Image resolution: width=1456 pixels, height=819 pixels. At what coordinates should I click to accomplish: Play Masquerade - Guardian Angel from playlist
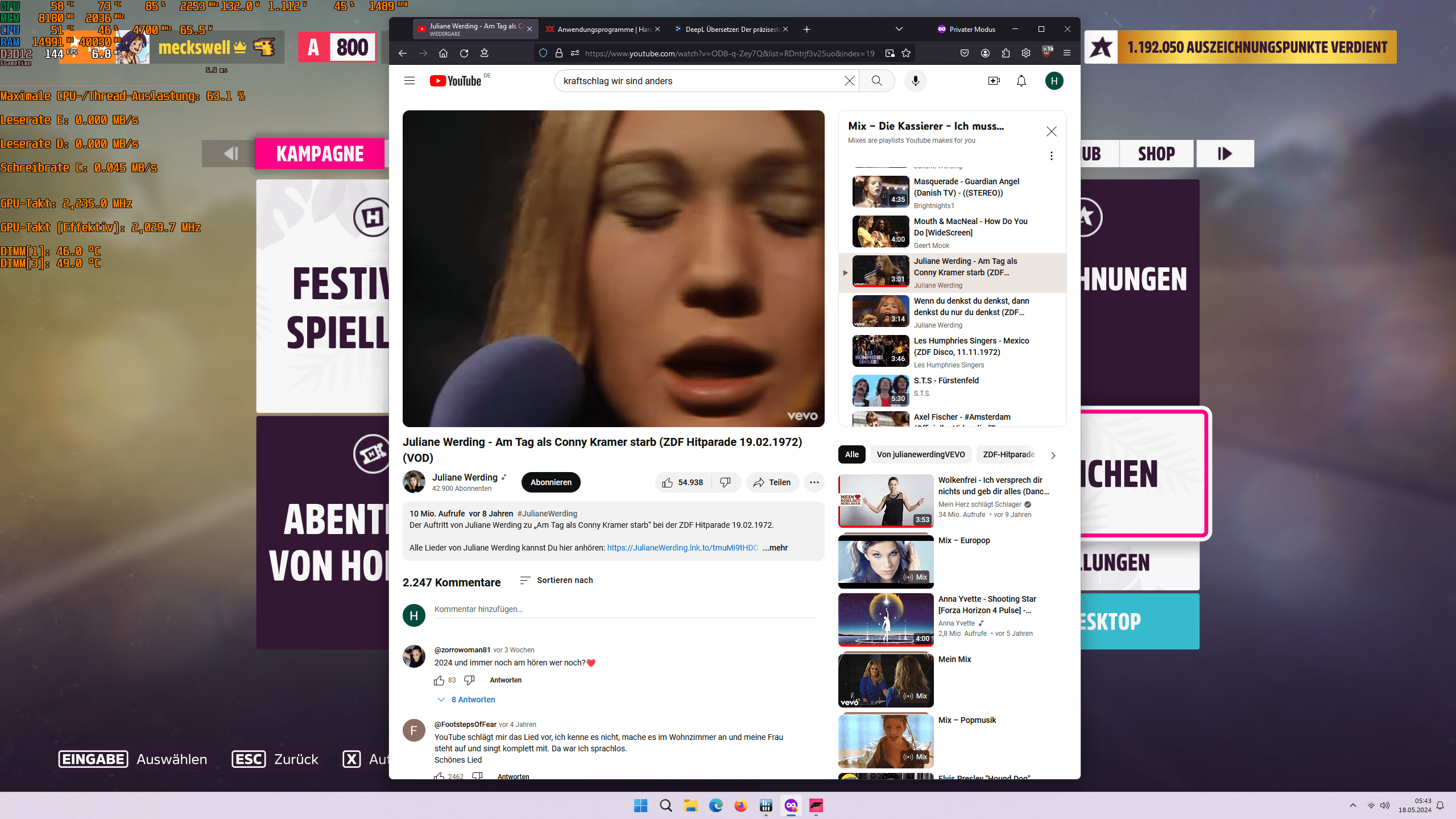point(952,193)
